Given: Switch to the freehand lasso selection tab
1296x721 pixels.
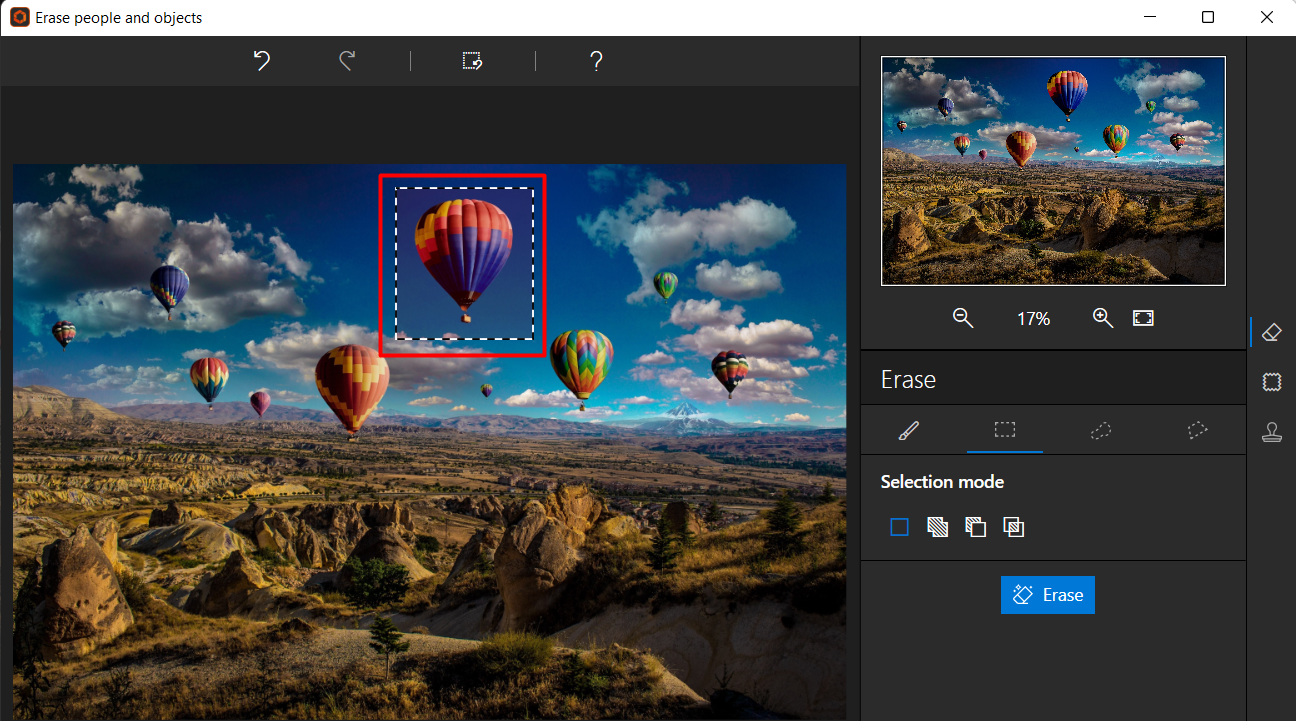Looking at the screenshot, I should click(x=1101, y=430).
